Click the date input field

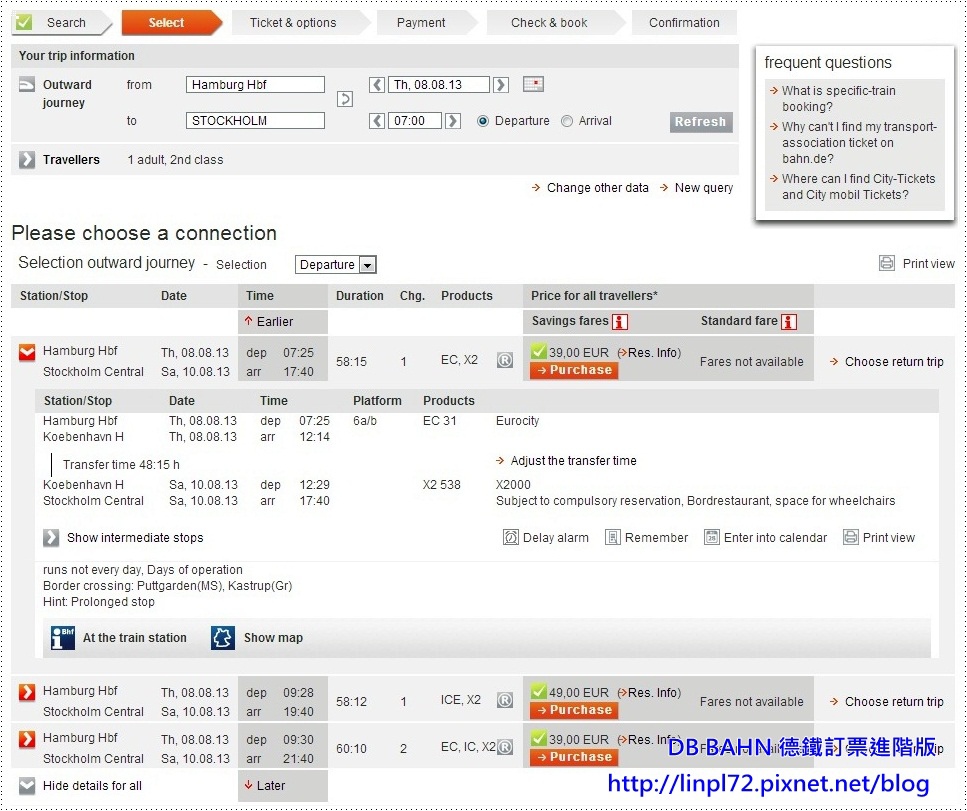point(439,84)
